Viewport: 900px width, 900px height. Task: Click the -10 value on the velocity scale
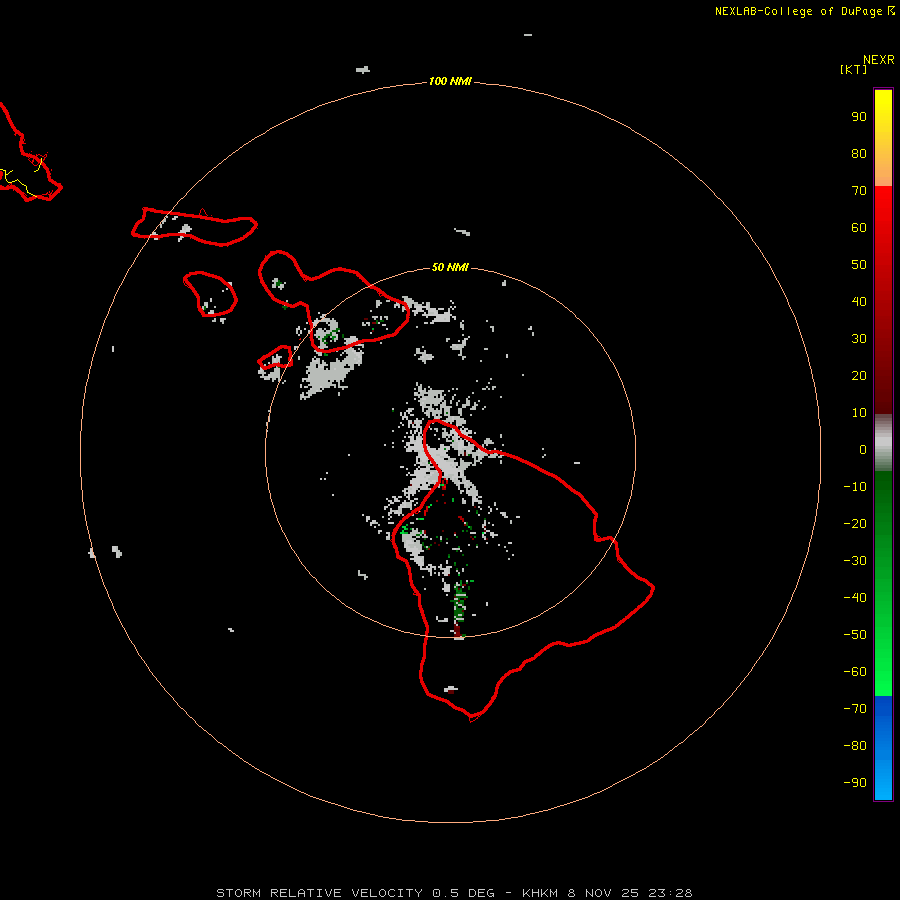coord(855,487)
